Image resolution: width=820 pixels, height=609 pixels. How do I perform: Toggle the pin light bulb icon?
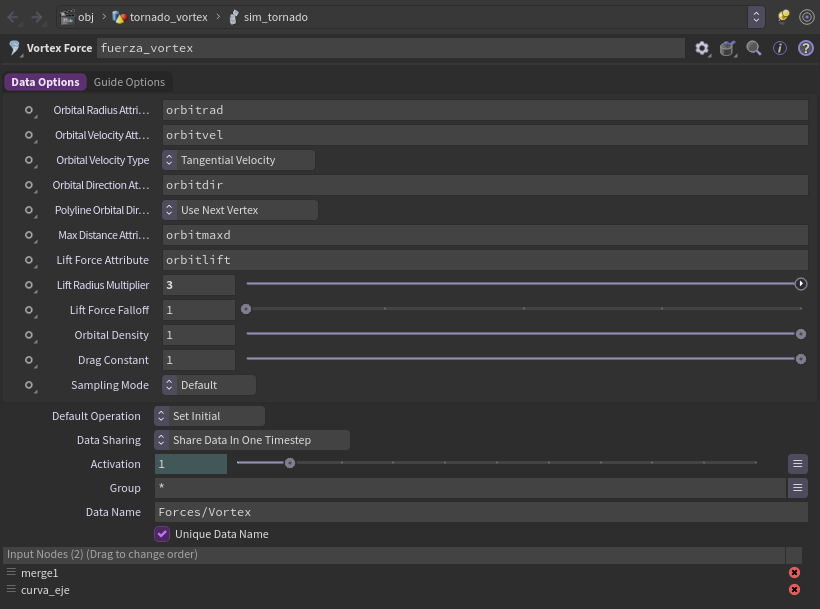783,17
